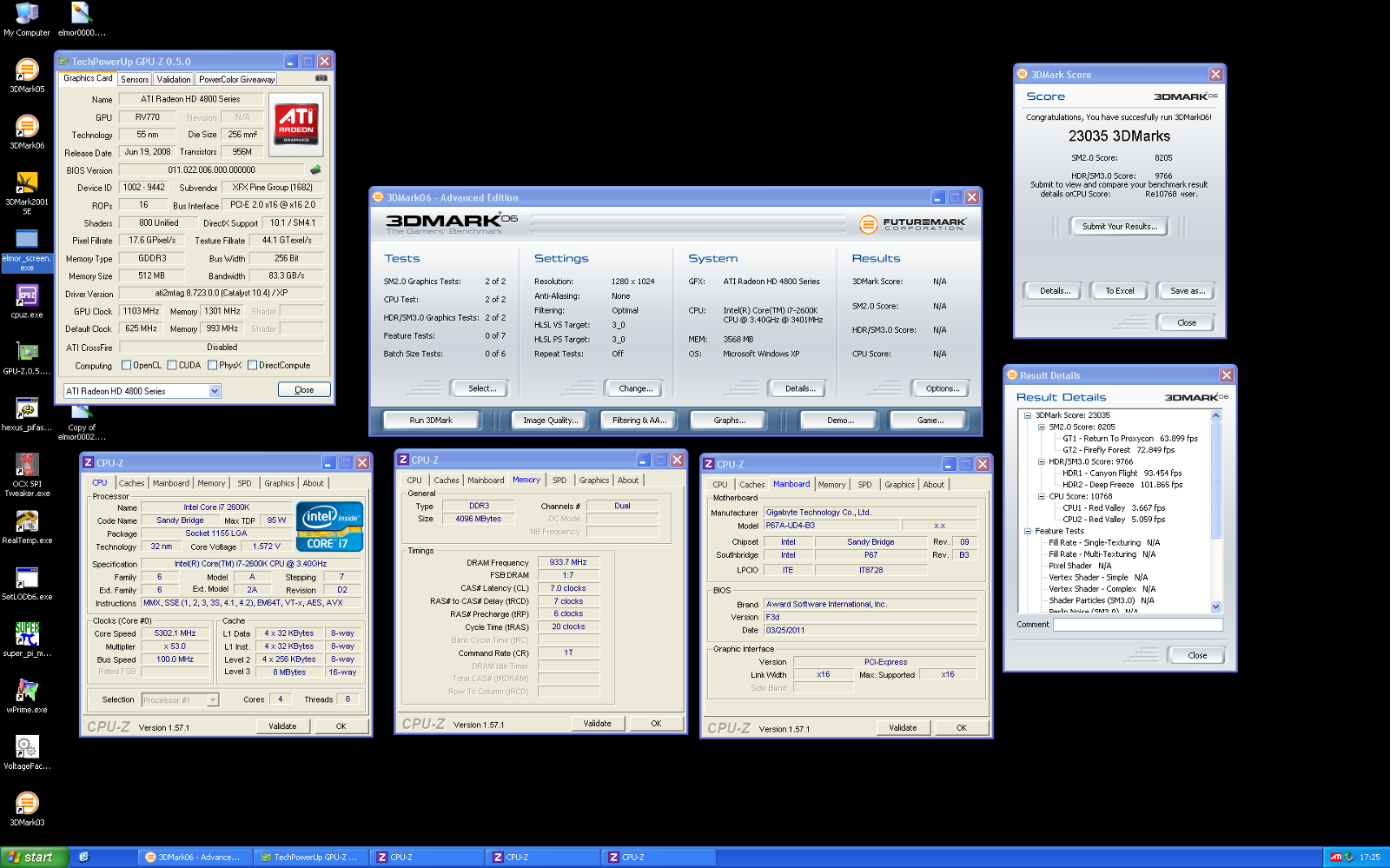Collapse the HDR/SM3.0 Score: 9766 node
The height and width of the screenshot is (868, 1390).
click(1041, 461)
